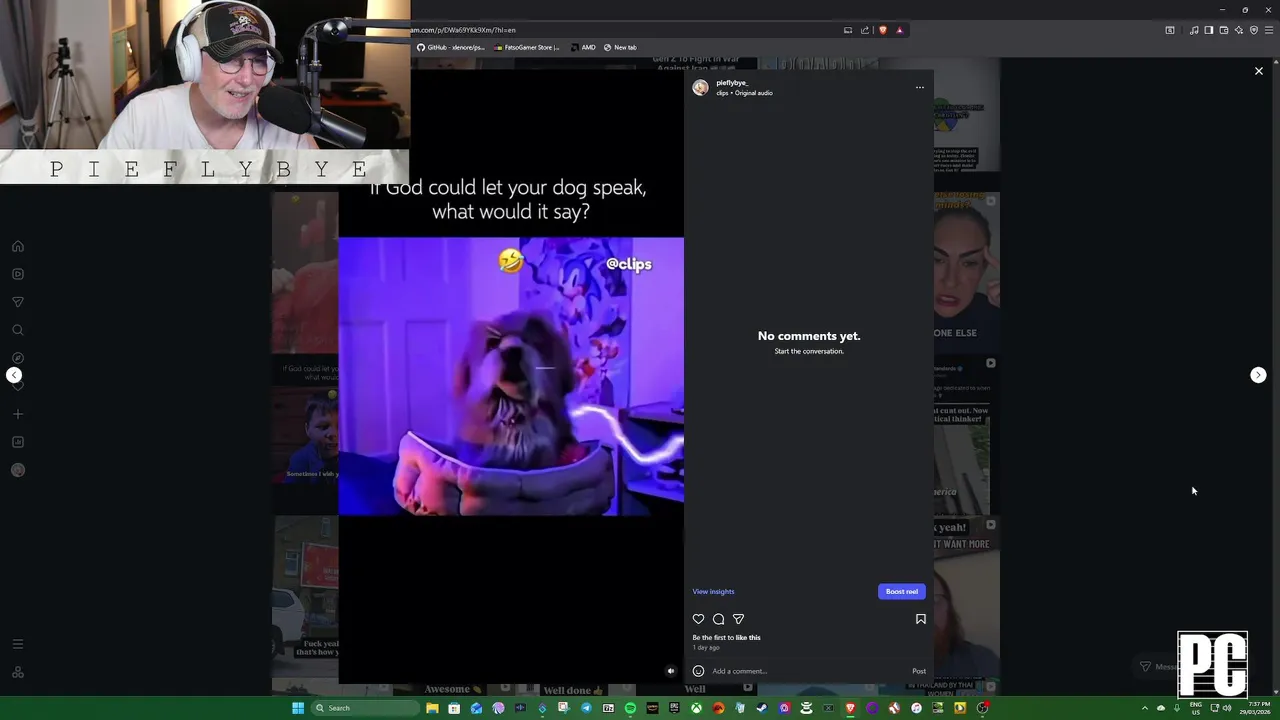1280x720 pixels.
Task: Expand hidden system tray icons chevron
Action: click(1145, 708)
